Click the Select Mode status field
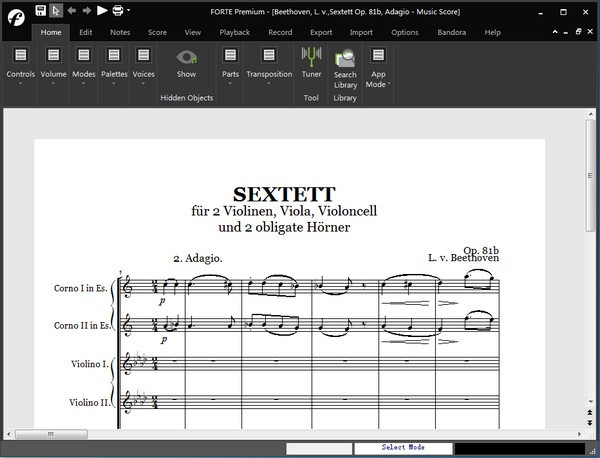The width and height of the screenshot is (600, 458). coord(403,448)
